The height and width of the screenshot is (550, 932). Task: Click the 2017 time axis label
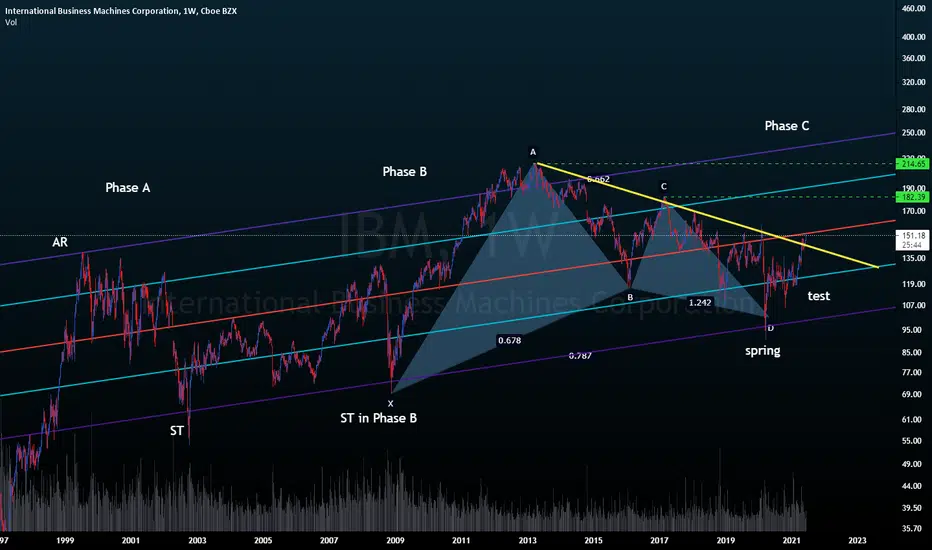click(x=659, y=540)
